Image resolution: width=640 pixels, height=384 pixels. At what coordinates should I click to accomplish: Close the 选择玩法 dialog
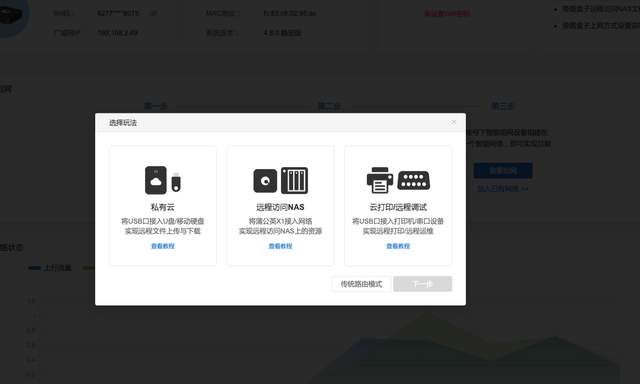453,122
